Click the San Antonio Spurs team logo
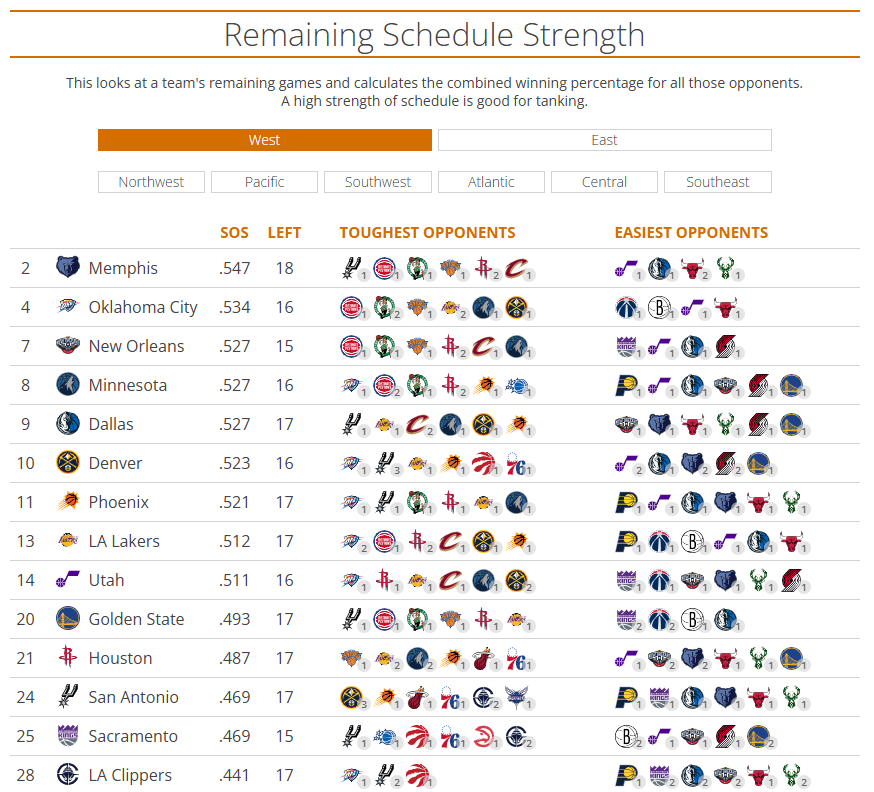Viewport: 874px width, 792px height. point(68,697)
